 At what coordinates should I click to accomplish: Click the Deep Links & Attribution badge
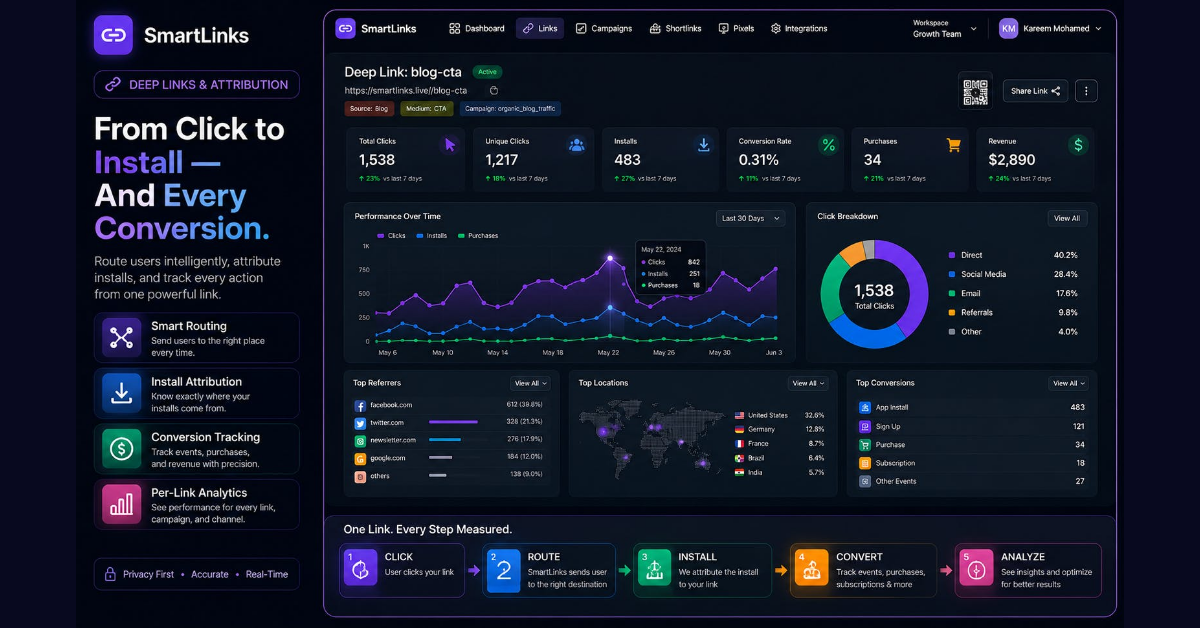coord(197,85)
